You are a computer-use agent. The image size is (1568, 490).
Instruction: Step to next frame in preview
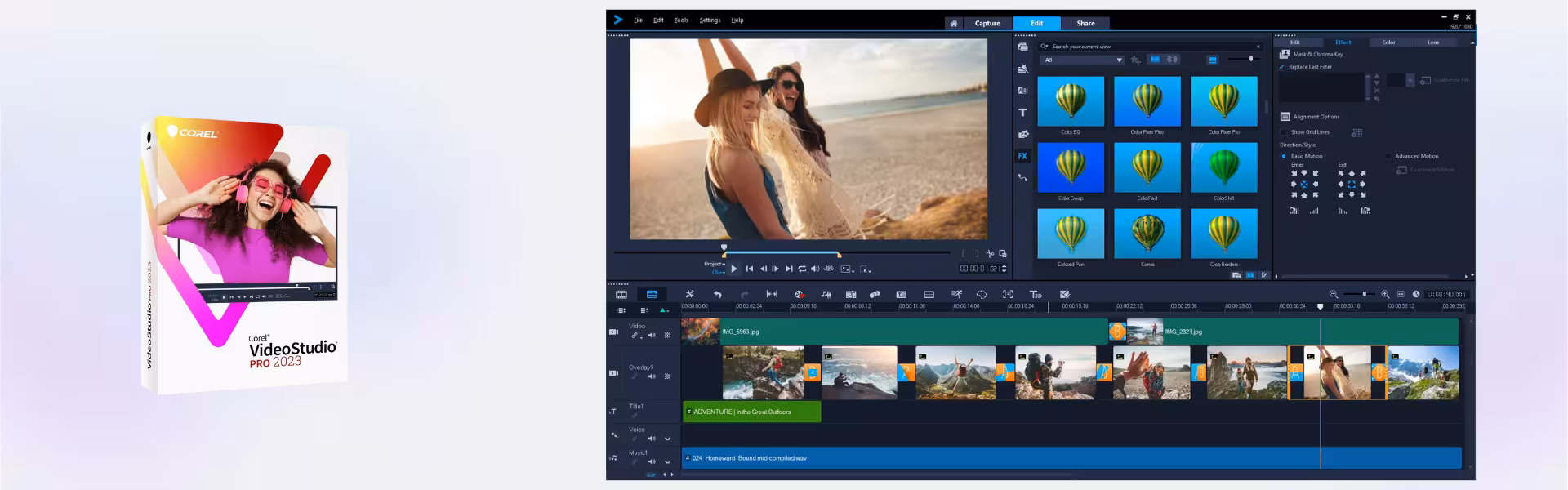(776, 269)
